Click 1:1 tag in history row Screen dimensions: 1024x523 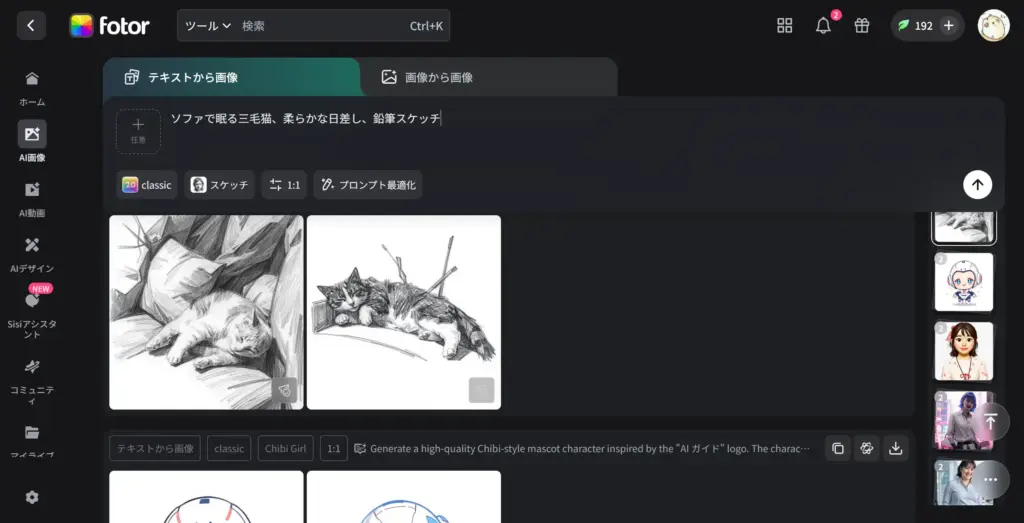[x=334, y=449]
